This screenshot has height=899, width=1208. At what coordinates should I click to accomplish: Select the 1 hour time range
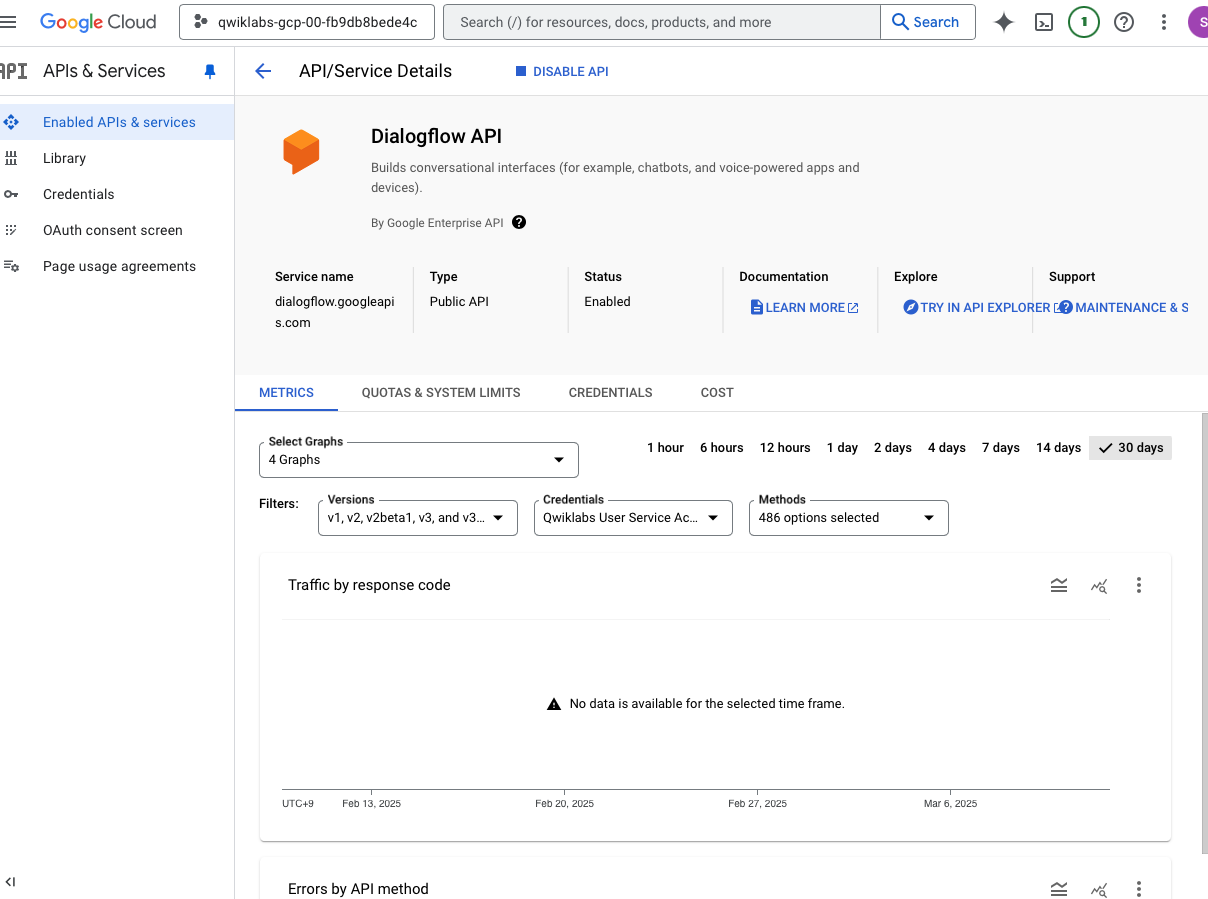coord(665,448)
